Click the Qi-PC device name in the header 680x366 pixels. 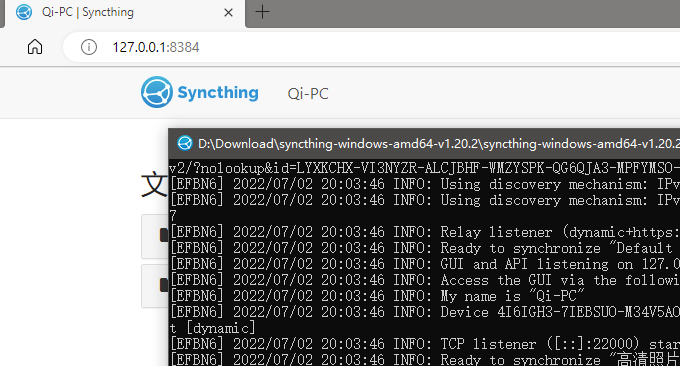pos(308,94)
